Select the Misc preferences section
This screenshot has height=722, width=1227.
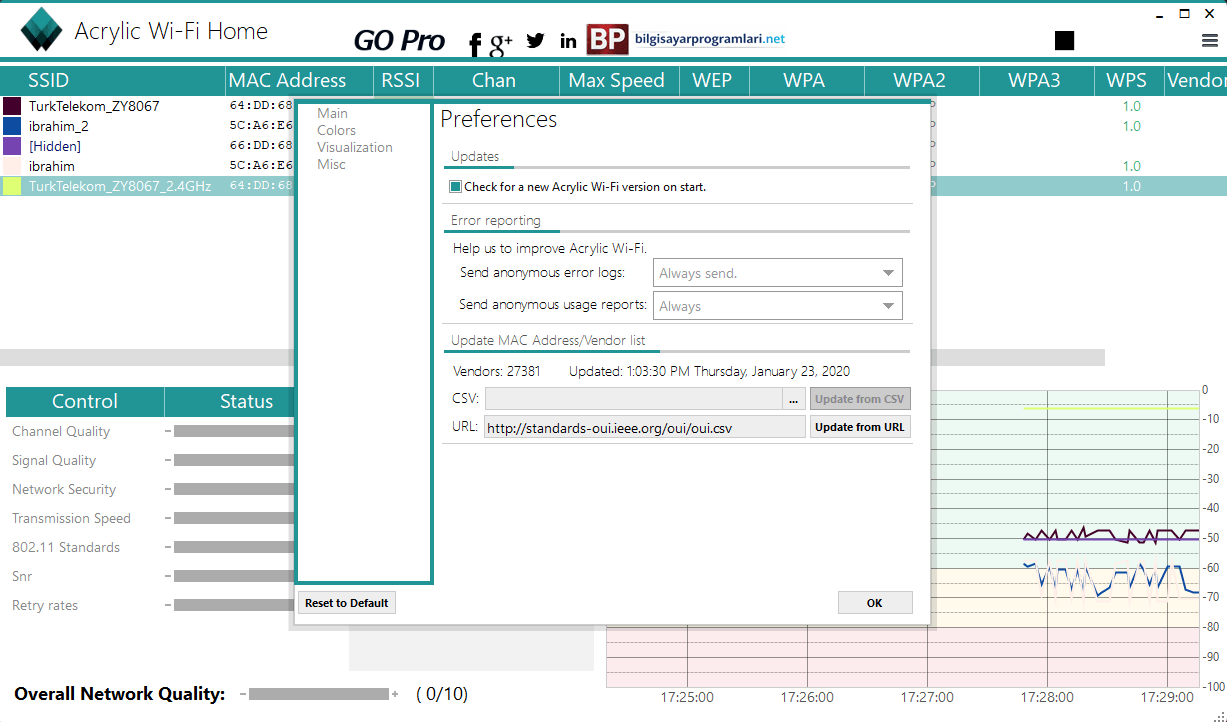[x=331, y=164]
